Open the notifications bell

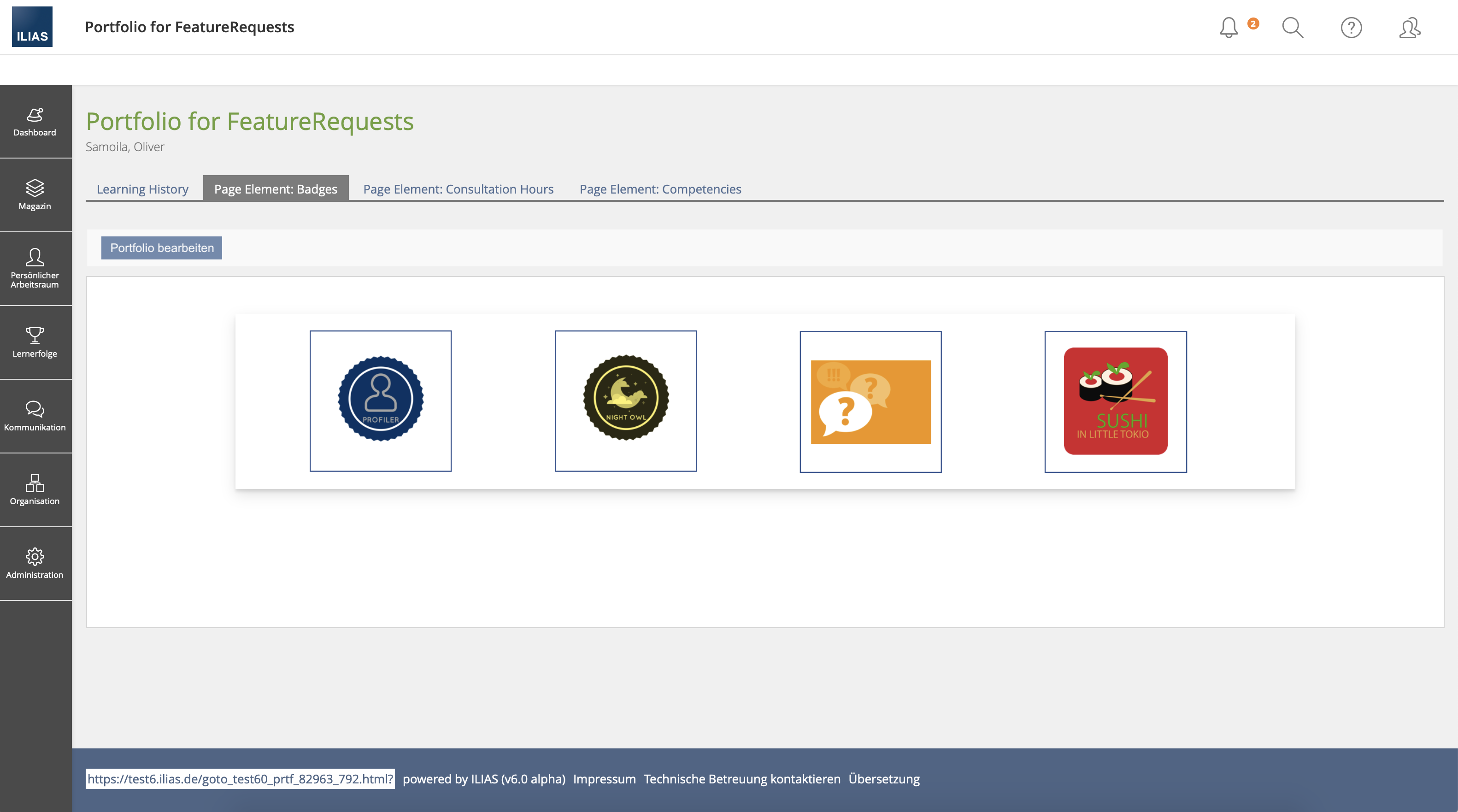pyautogui.click(x=1228, y=27)
